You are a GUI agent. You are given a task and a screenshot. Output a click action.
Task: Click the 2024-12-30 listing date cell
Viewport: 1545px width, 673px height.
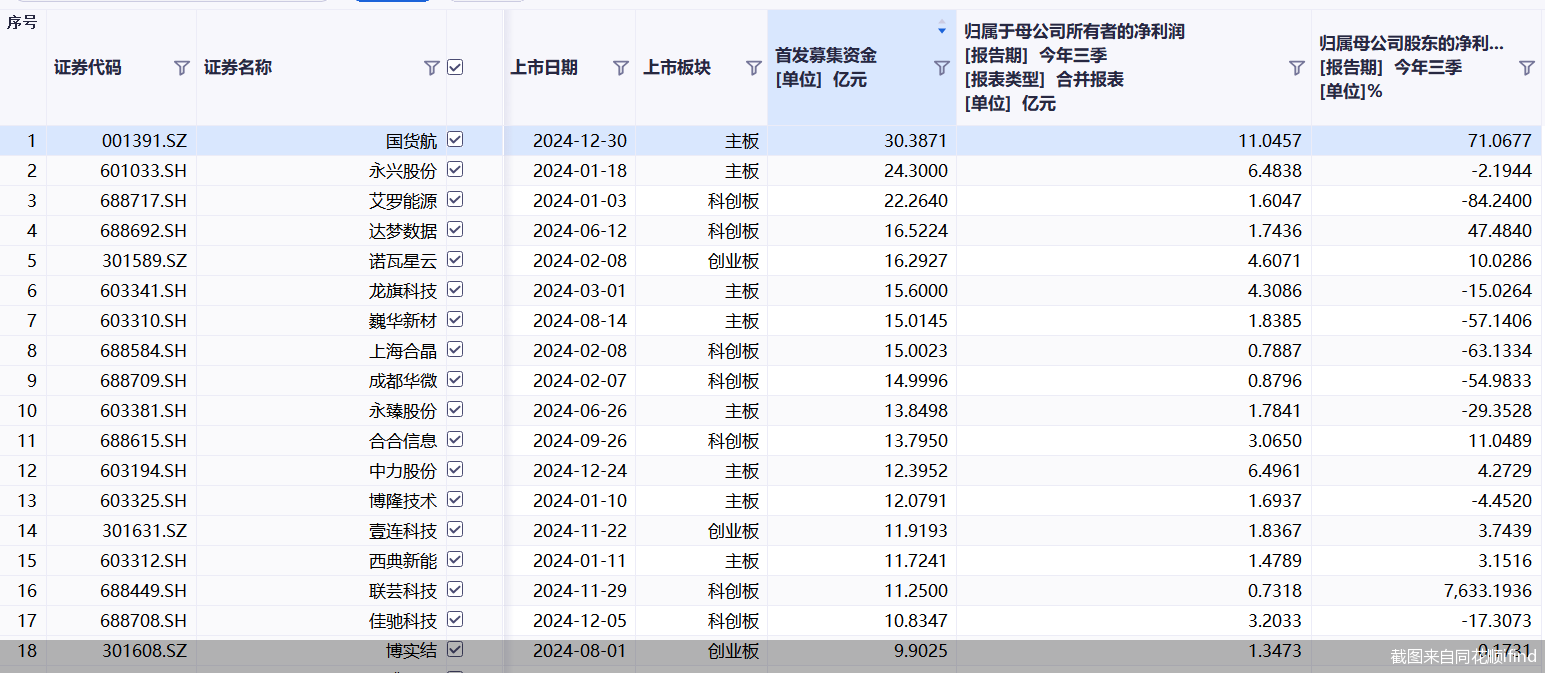click(579, 141)
